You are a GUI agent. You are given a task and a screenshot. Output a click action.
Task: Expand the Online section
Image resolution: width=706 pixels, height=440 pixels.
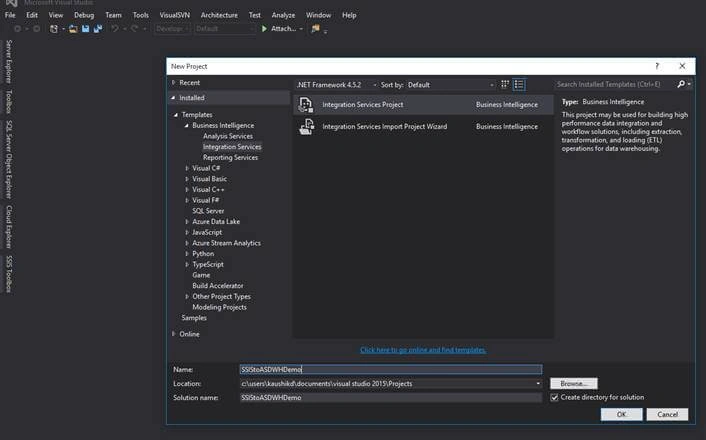click(x=173, y=334)
